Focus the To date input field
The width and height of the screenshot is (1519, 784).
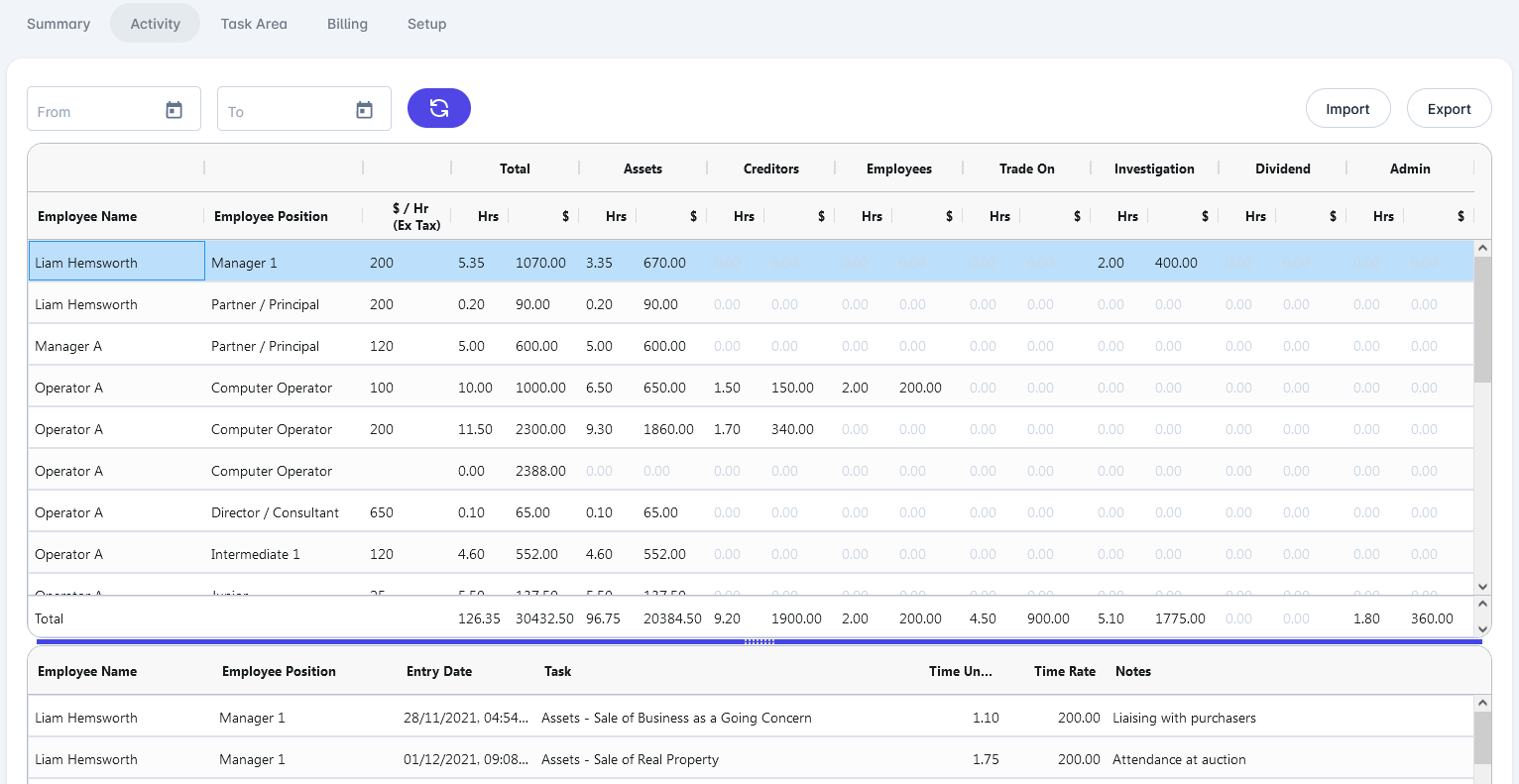[x=287, y=110]
